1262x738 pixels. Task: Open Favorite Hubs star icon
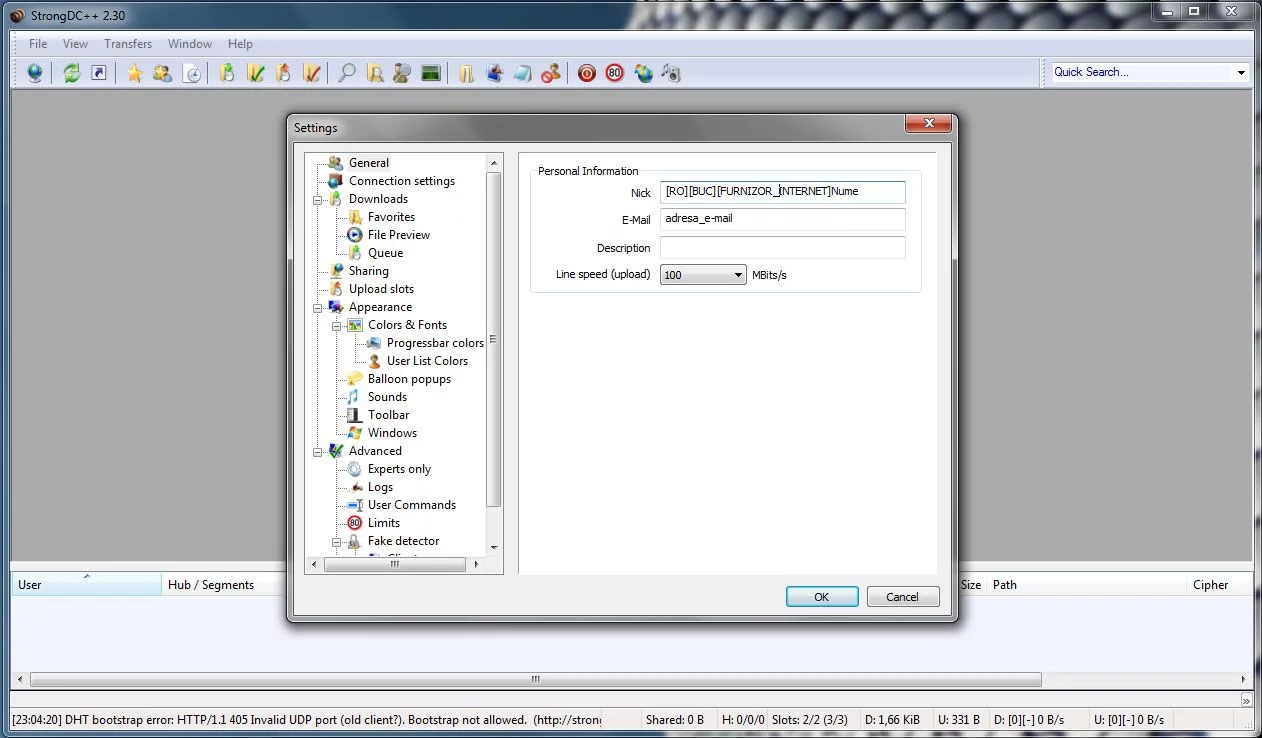tap(134, 73)
